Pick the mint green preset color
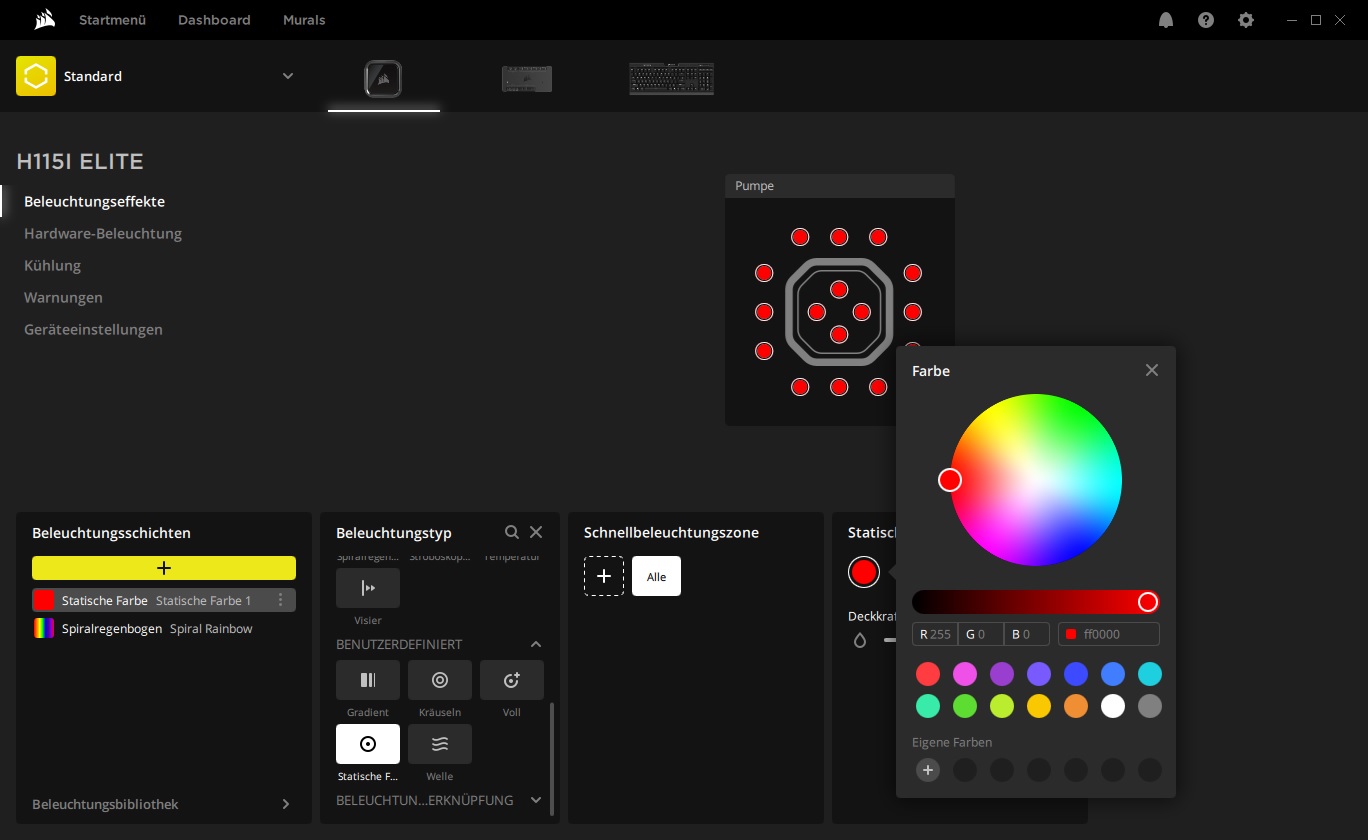1368x840 pixels. [928, 706]
